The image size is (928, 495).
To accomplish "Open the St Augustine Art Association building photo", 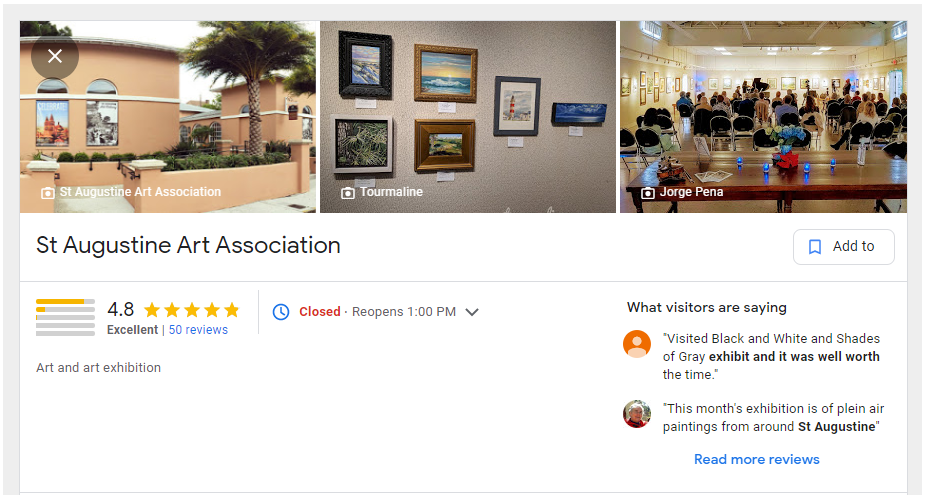I will [168, 117].
